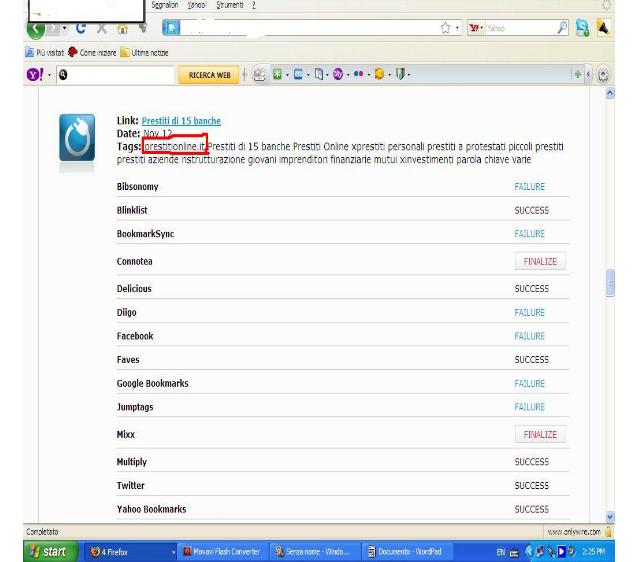Screen dimensions: 640x562
Task: Show hidden tray icons arrow
Action: point(529,552)
